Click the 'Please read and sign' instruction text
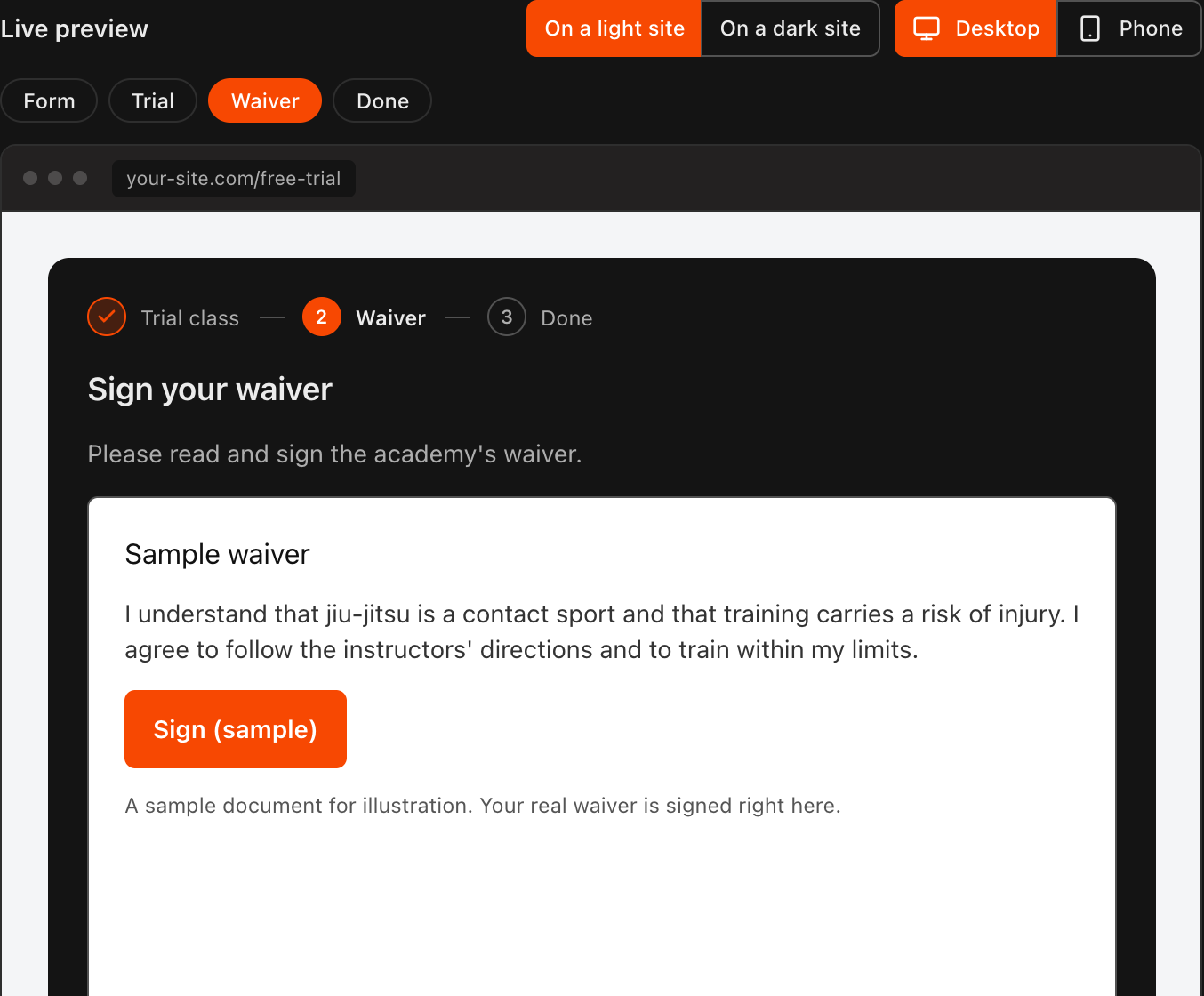Image resolution: width=1204 pixels, height=996 pixels. point(334,454)
